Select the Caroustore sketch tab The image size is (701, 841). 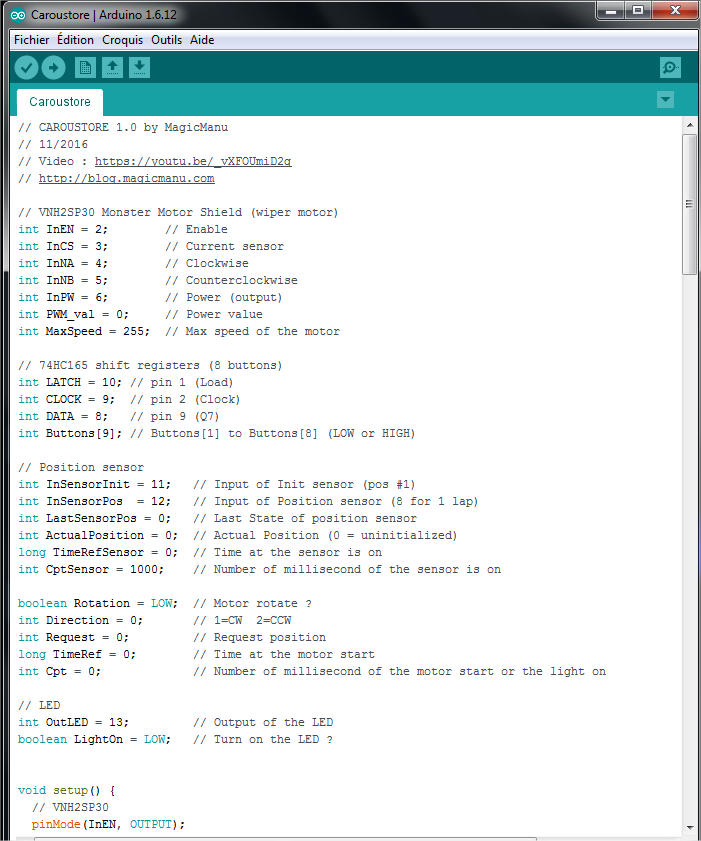pos(60,102)
